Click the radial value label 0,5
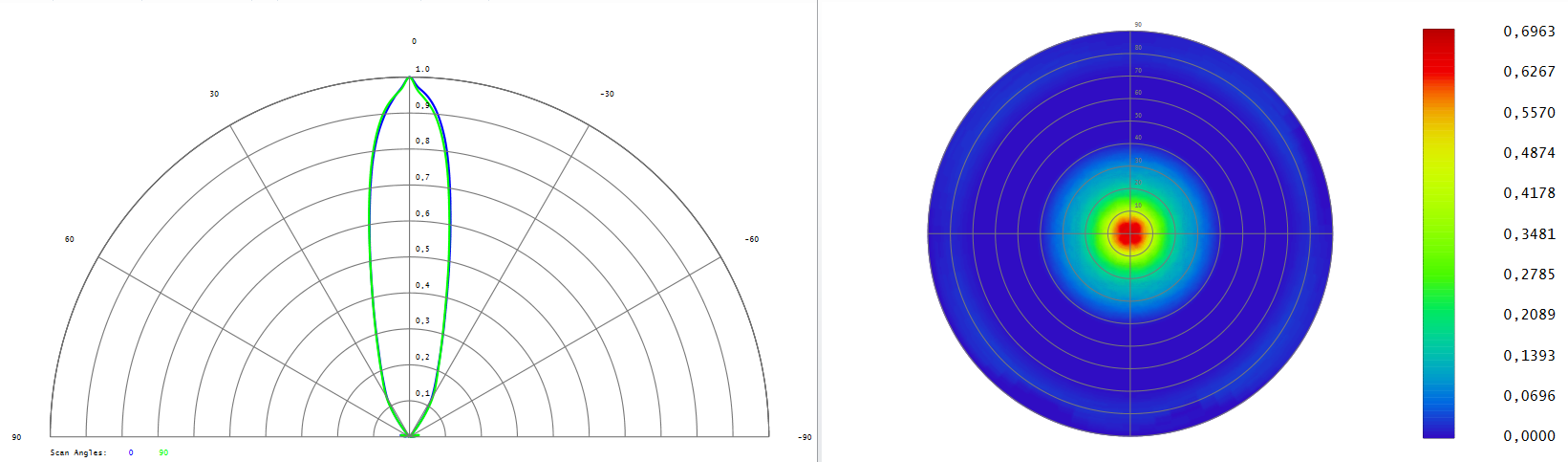The height and width of the screenshot is (462, 1568). coord(422,249)
